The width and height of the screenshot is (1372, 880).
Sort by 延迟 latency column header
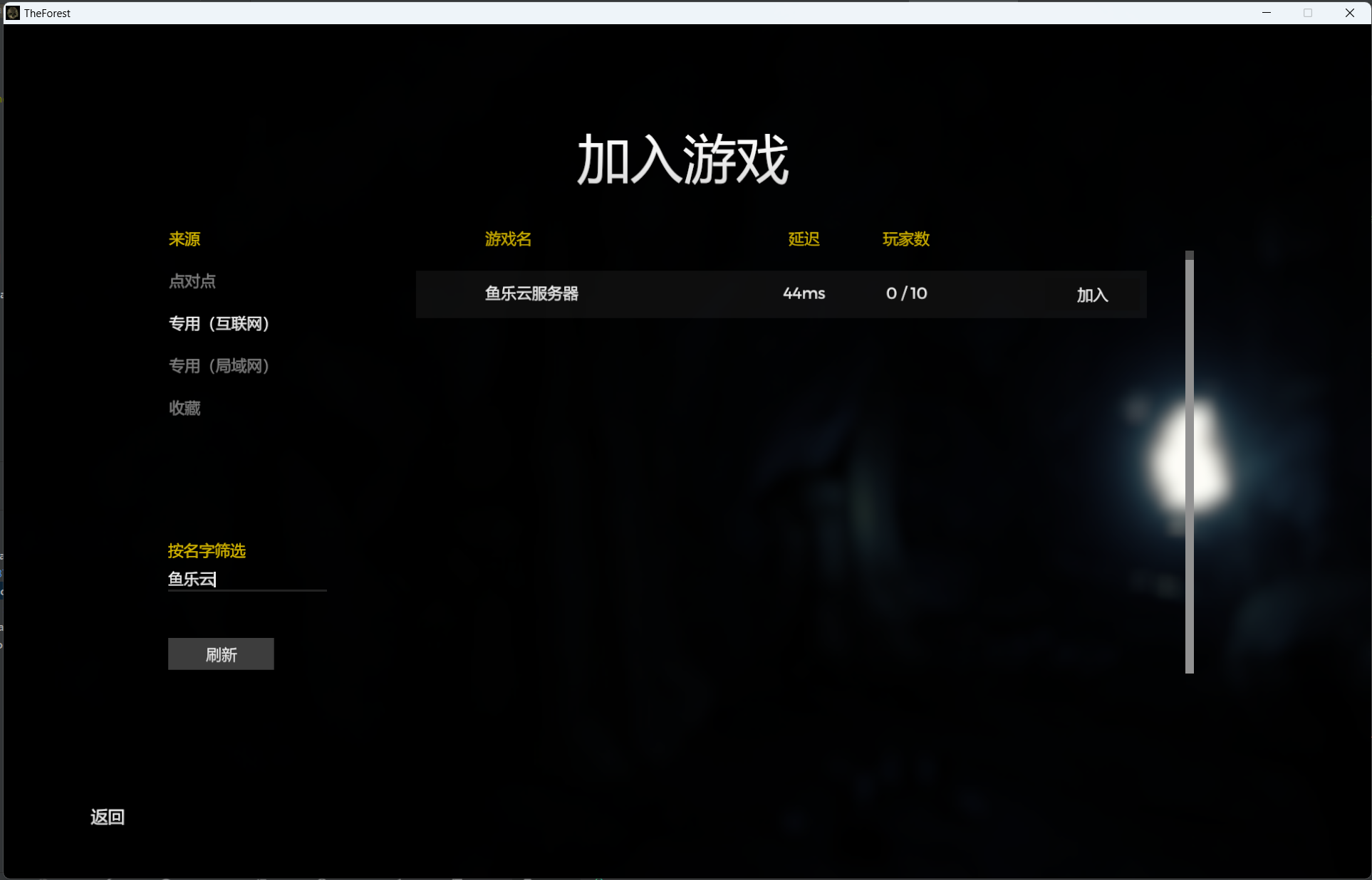point(804,239)
